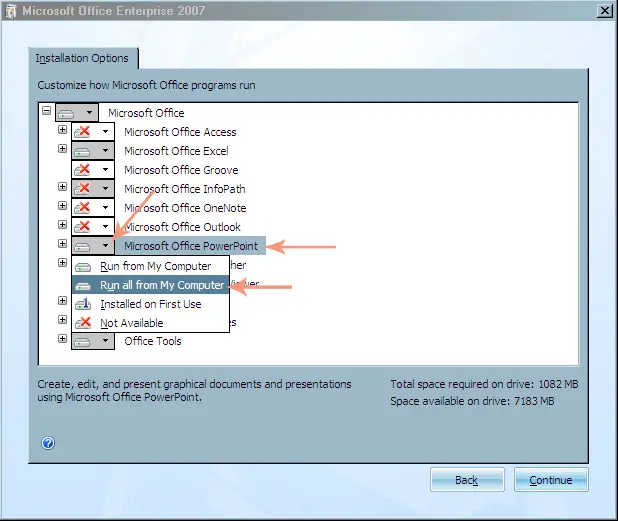This screenshot has height=521, width=618.
Task: Click red X icon for Microsoft Office OneNote
Action: point(82,207)
